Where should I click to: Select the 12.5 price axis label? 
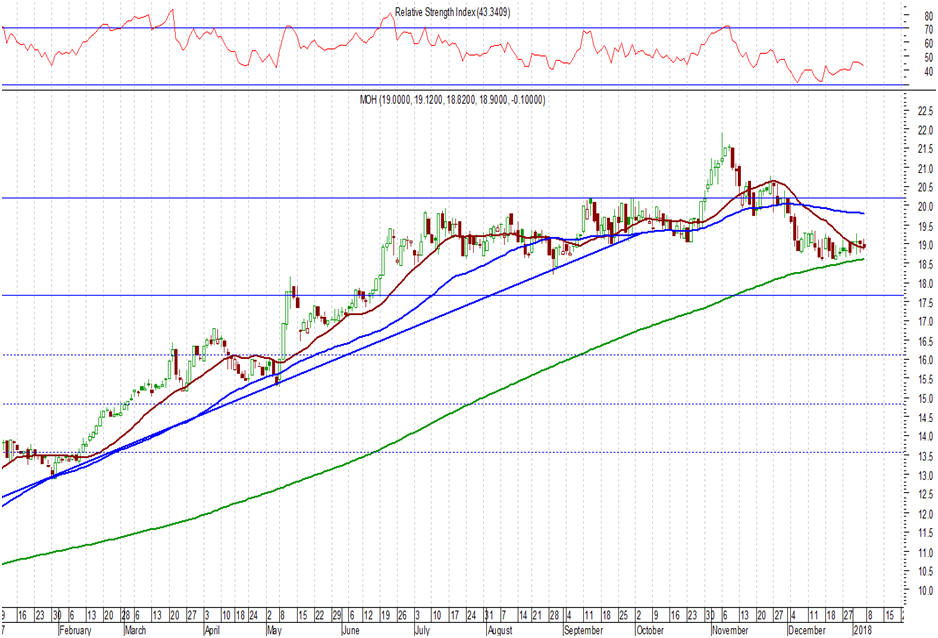pos(925,495)
